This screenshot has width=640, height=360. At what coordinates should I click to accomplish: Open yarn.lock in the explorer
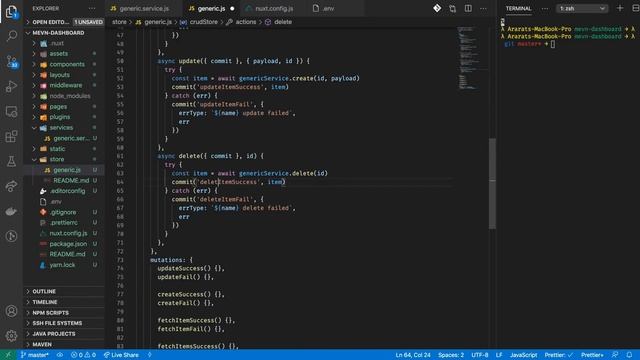click(62, 265)
